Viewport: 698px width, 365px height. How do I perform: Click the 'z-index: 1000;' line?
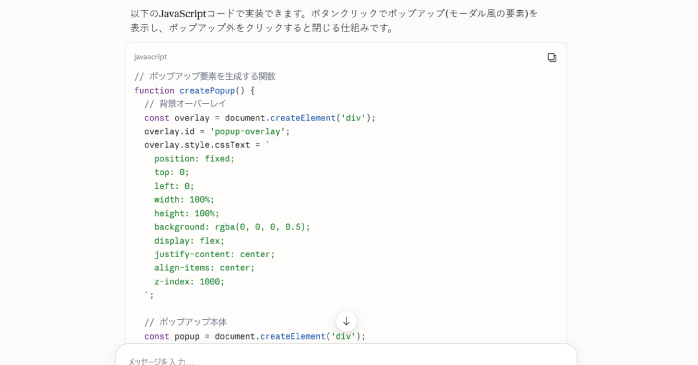pos(189,281)
